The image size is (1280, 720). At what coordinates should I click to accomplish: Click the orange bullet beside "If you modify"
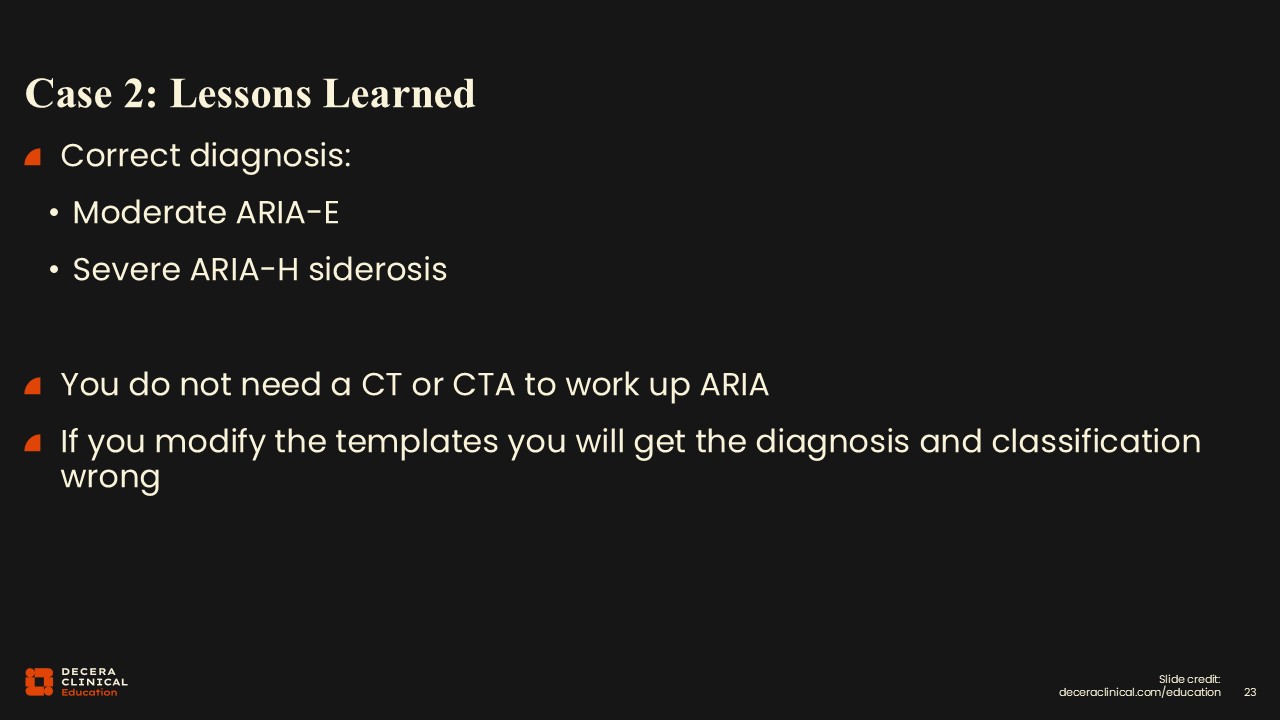pos(33,443)
